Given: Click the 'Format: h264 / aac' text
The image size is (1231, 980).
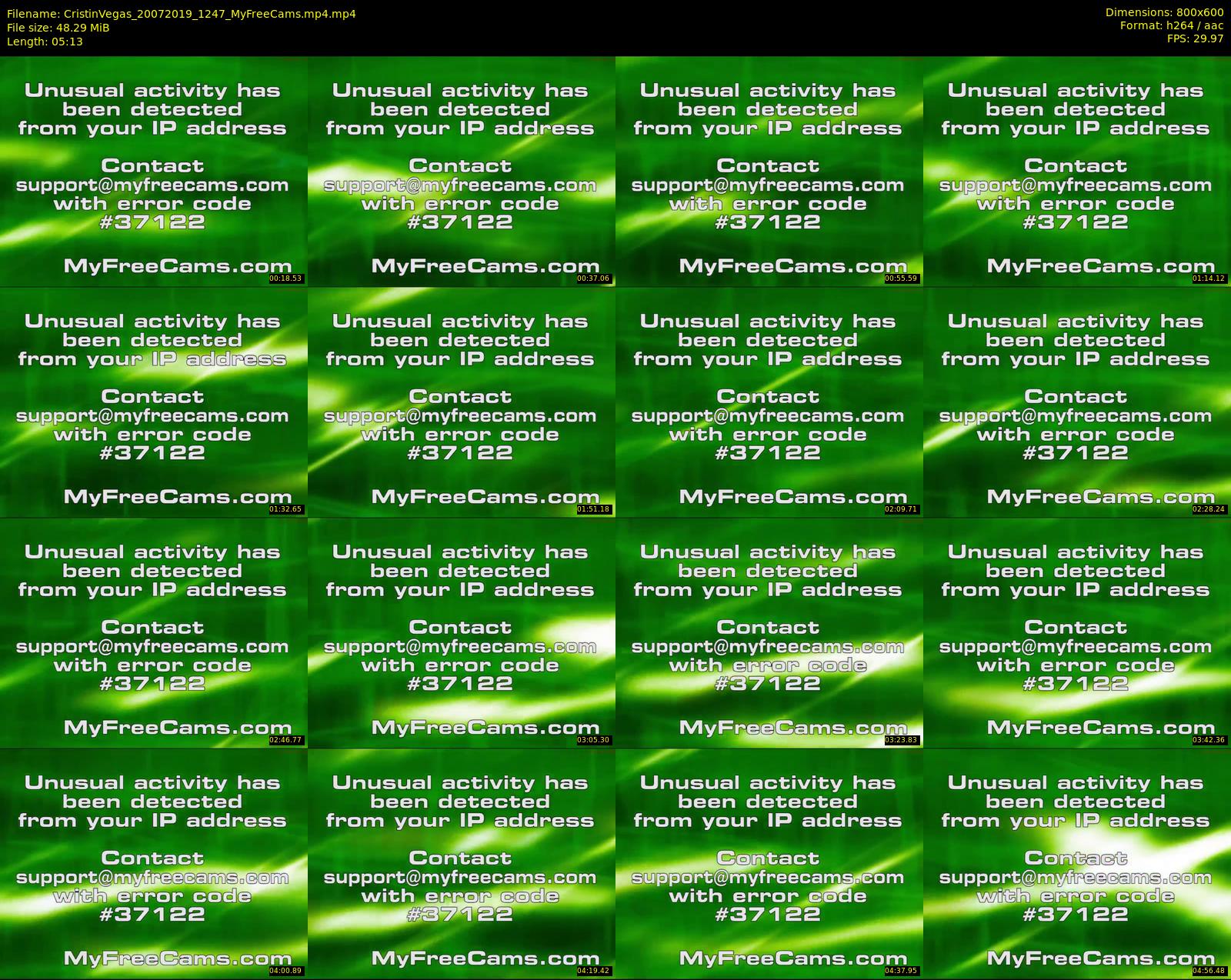Looking at the screenshot, I should [1172, 25].
